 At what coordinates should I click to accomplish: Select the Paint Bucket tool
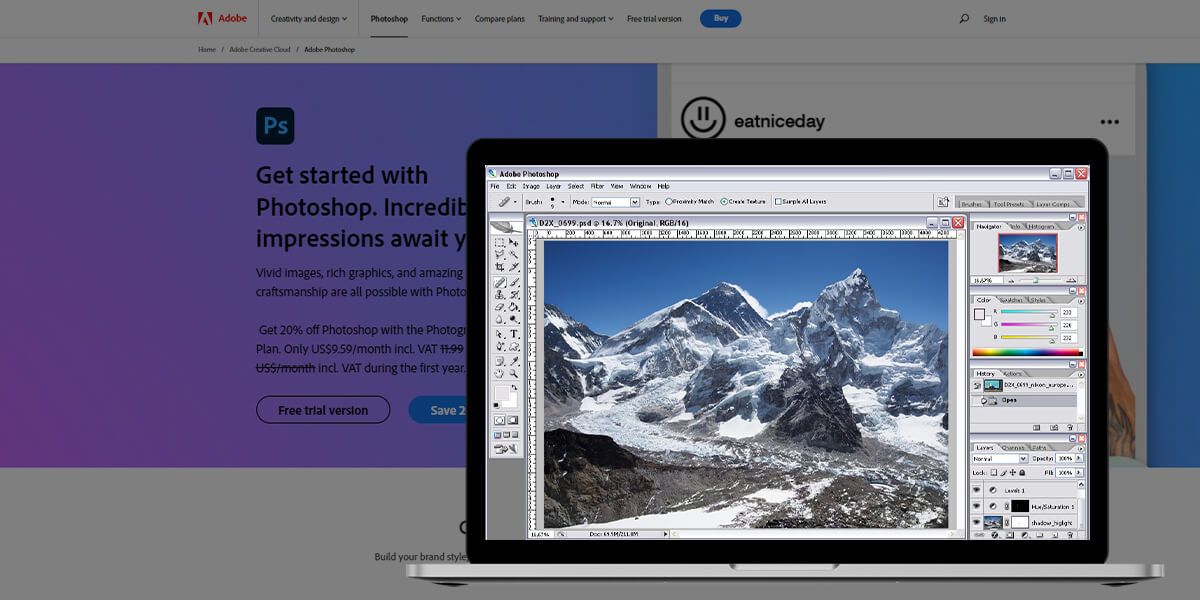tap(514, 306)
